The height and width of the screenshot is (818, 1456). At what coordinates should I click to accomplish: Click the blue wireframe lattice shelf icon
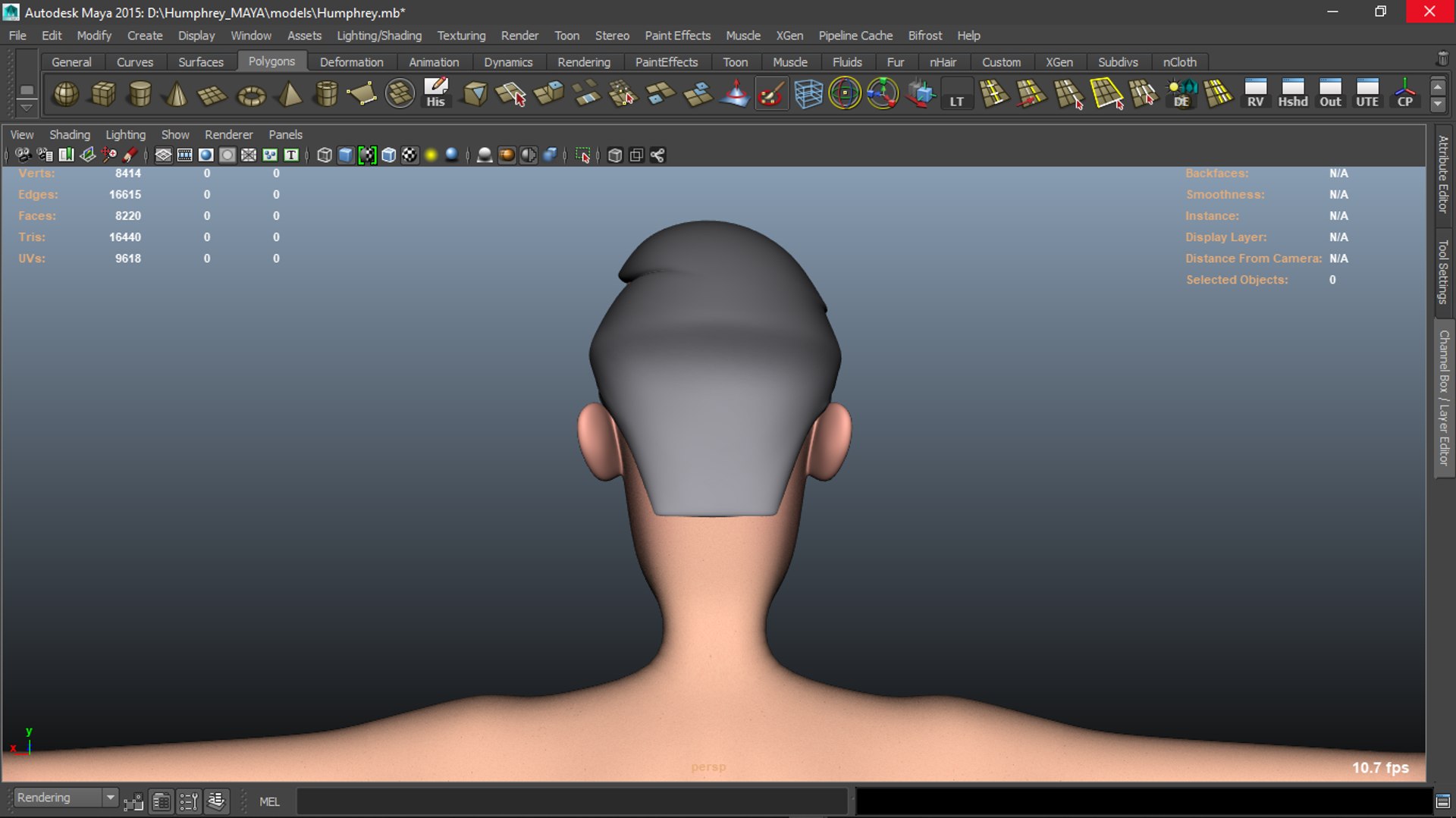click(x=808, y=94)
